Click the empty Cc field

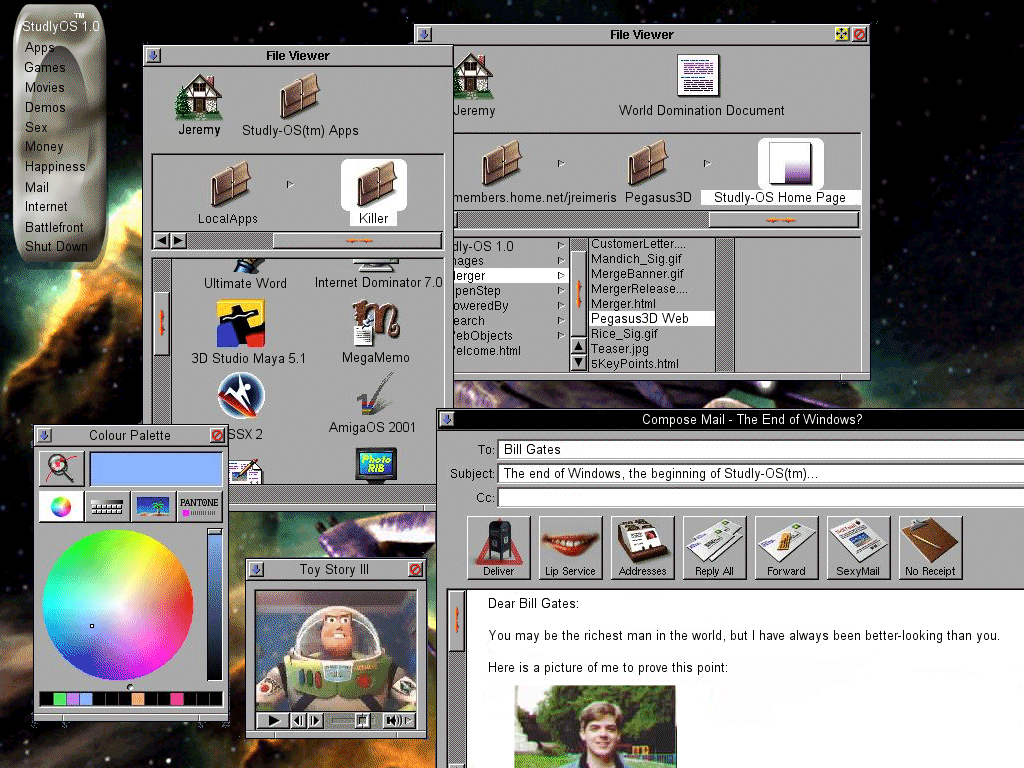tap(761, 498)
